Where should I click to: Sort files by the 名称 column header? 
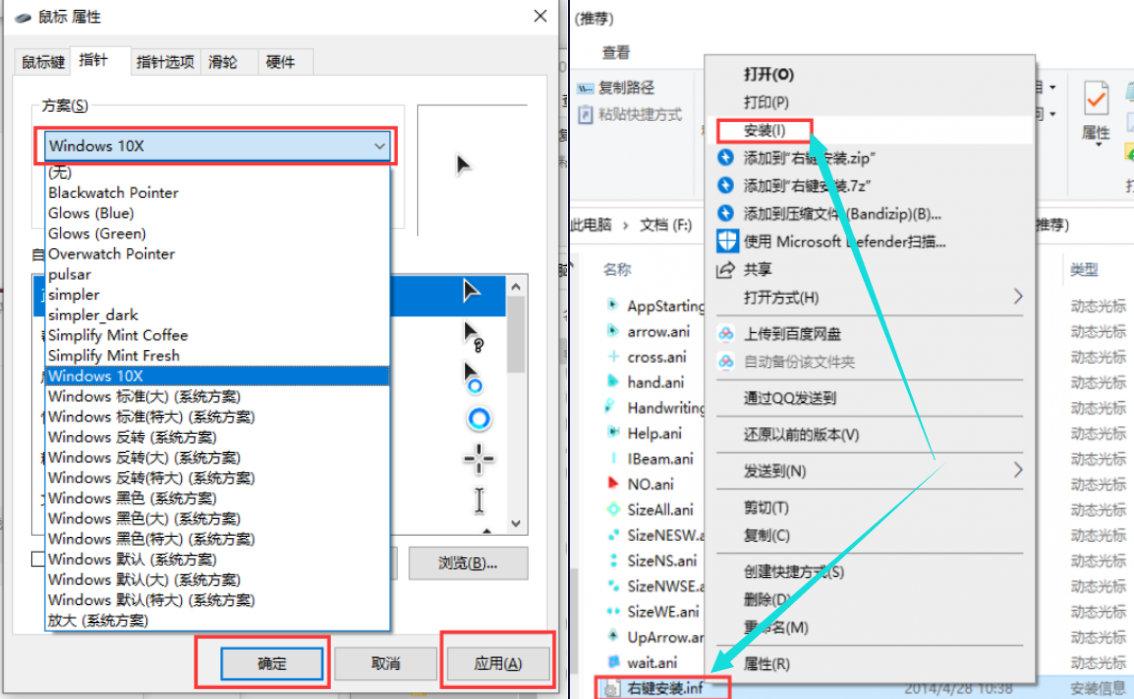tap(617, 270)
